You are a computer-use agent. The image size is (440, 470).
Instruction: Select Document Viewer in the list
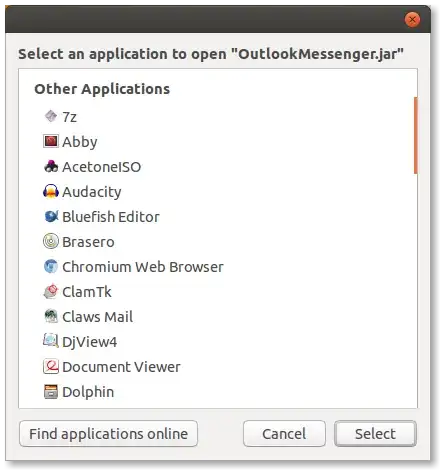(121, 367)
